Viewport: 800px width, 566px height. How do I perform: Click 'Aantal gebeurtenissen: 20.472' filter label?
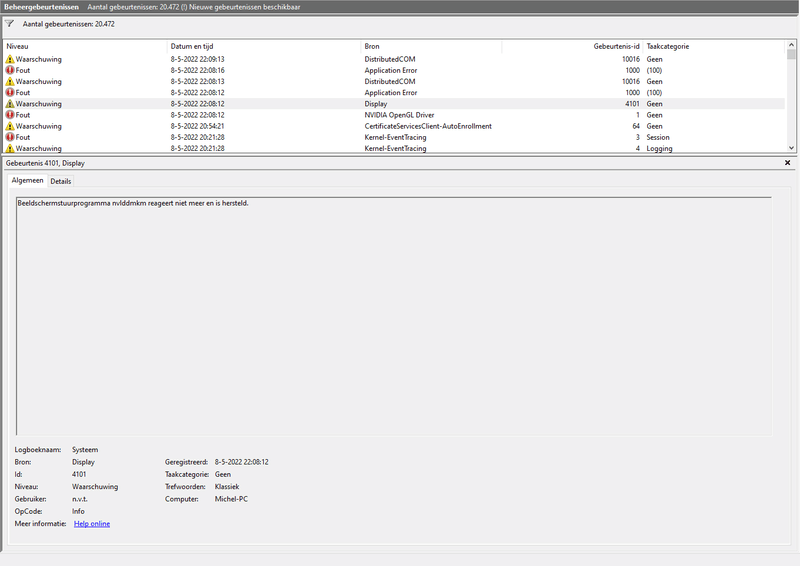(68, 24)
